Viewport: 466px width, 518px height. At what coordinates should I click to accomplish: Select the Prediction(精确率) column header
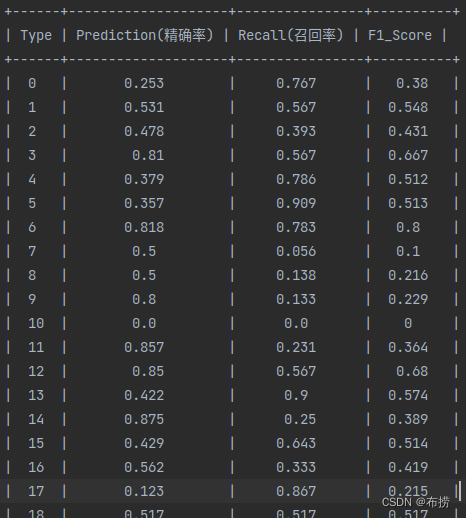point(144,35)
